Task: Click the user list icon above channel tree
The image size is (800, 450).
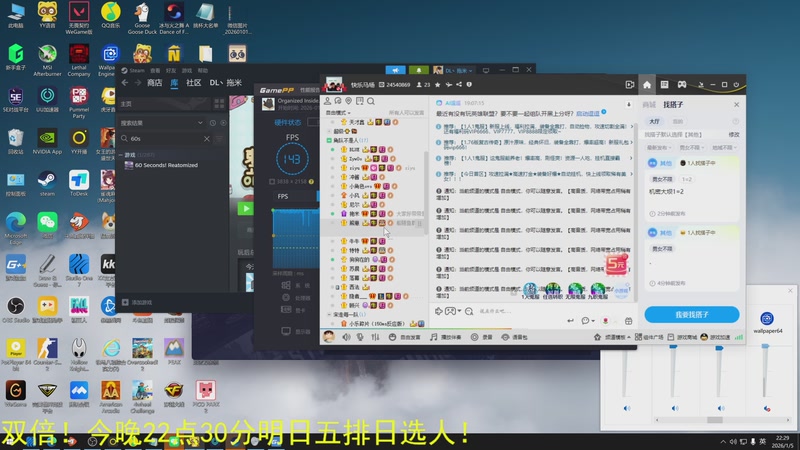Action: 328,101
